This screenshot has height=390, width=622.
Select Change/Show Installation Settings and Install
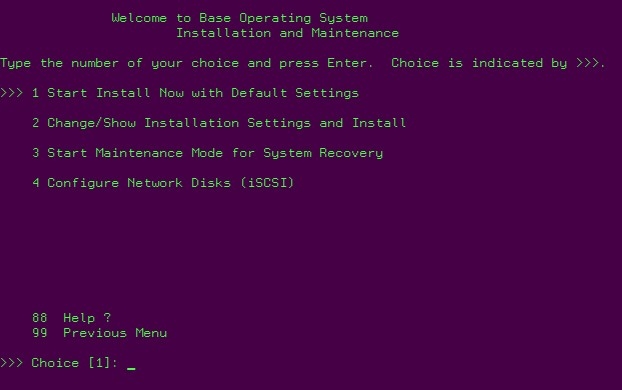pos(219,123)
